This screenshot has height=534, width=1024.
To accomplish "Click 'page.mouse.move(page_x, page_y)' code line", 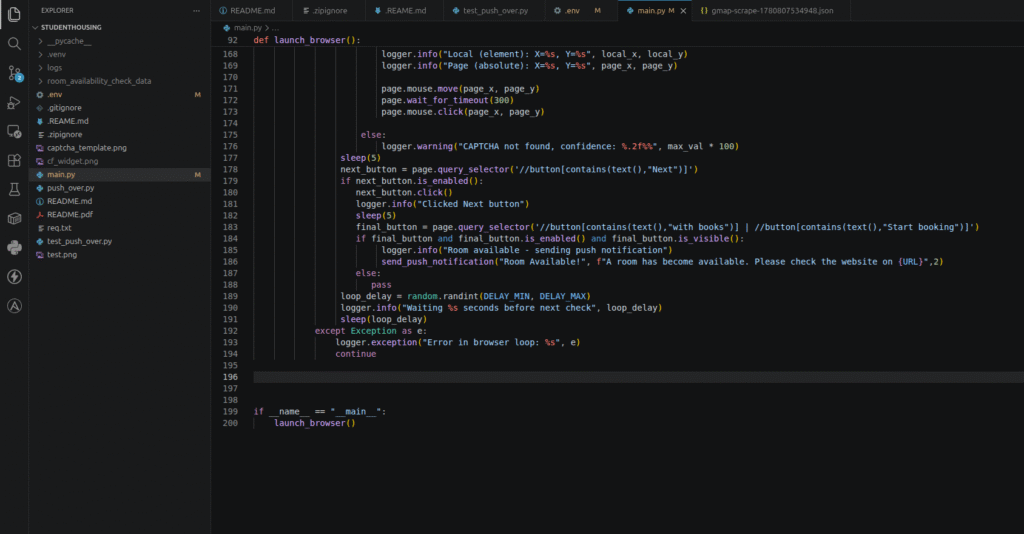I will [x=460, y=89].
